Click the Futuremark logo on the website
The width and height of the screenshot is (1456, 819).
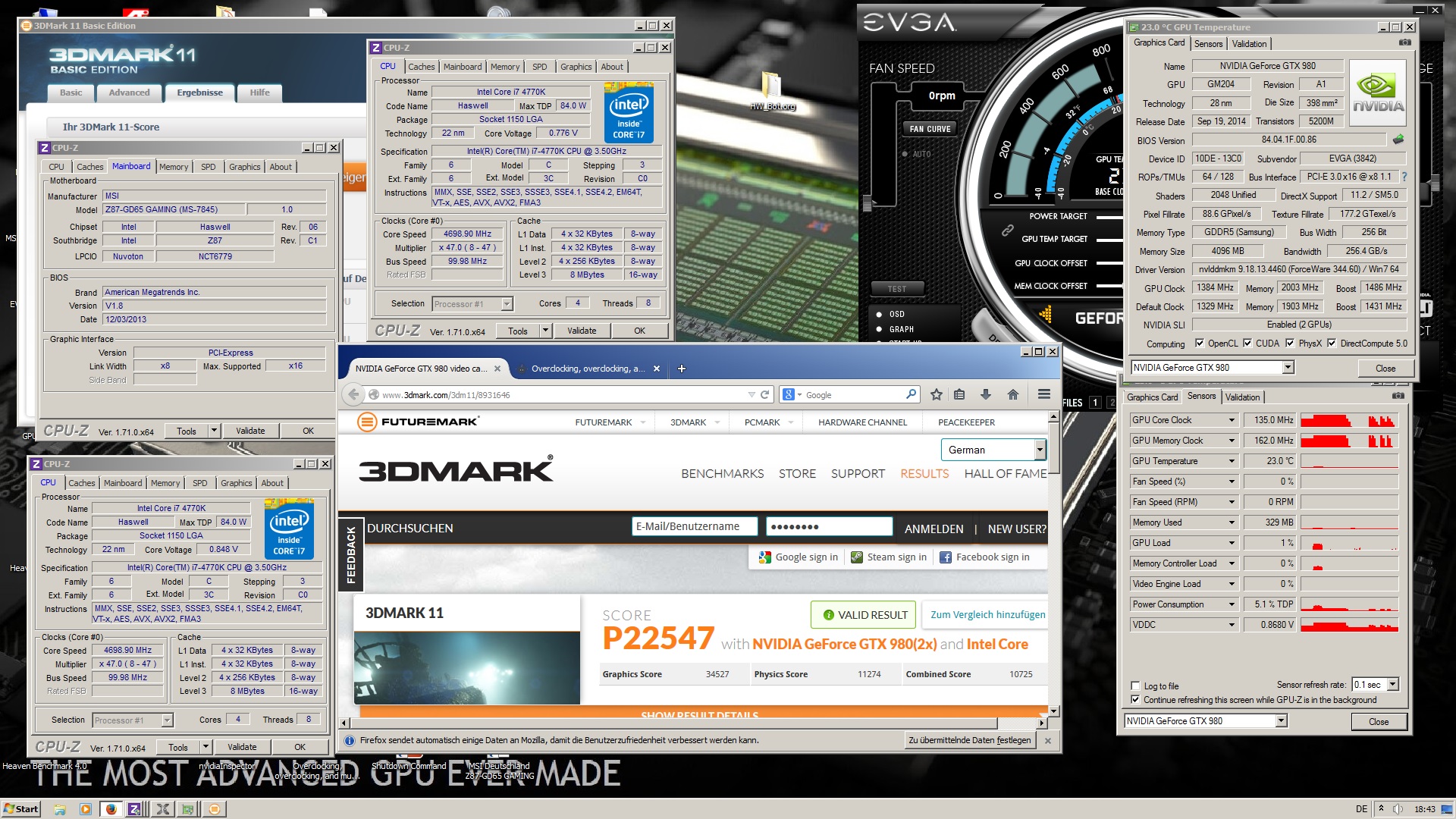coord(418,422)
